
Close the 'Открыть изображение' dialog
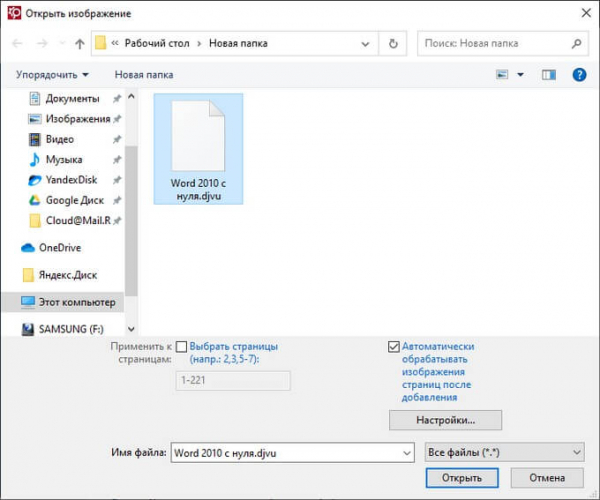point(586,13)
